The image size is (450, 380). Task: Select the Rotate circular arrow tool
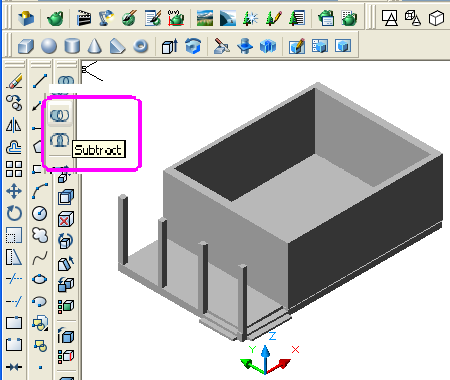click(14, 213)
